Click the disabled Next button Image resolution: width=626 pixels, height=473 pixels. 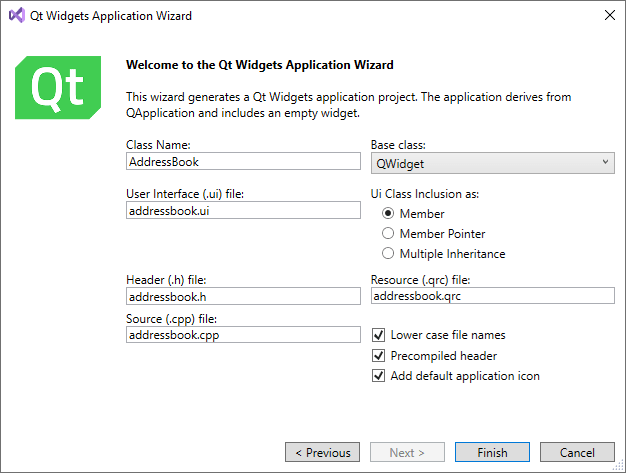pyautogui.click(x=407, y=452)
